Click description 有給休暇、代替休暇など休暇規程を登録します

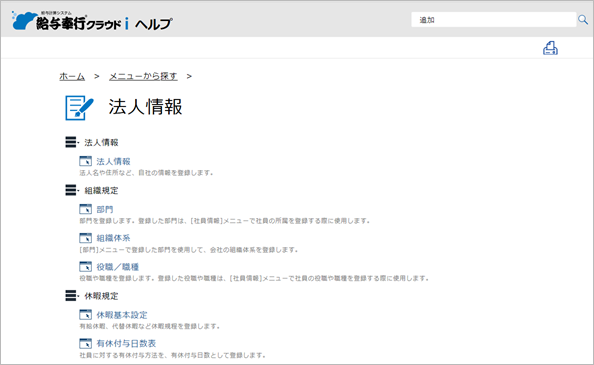pos(150,326)
